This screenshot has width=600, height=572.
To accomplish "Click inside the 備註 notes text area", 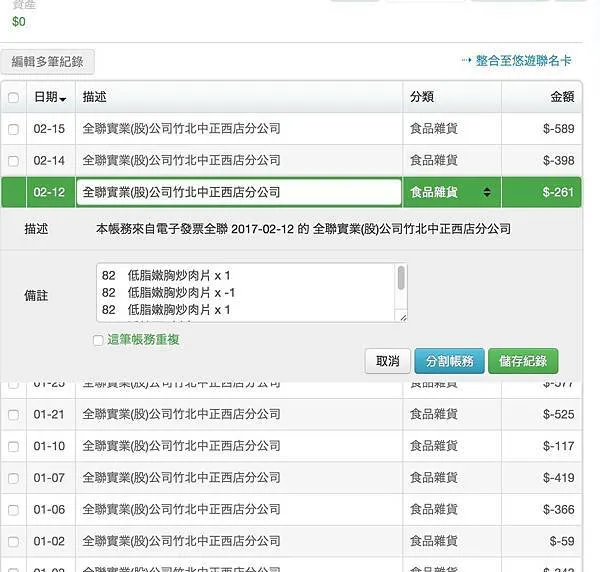I will pos(246,293).
